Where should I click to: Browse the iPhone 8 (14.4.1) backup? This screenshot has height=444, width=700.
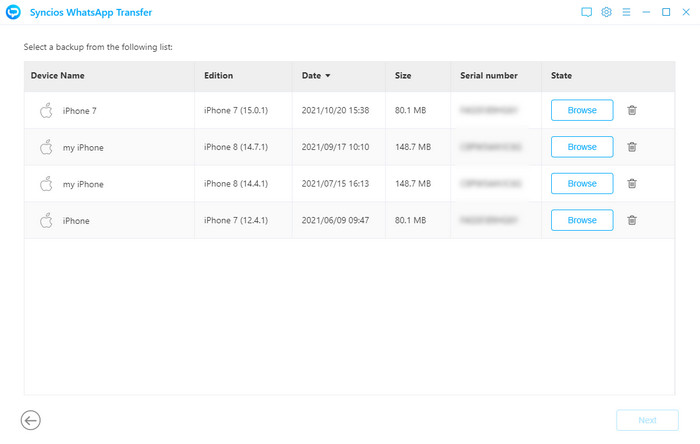tap(582, 183)
